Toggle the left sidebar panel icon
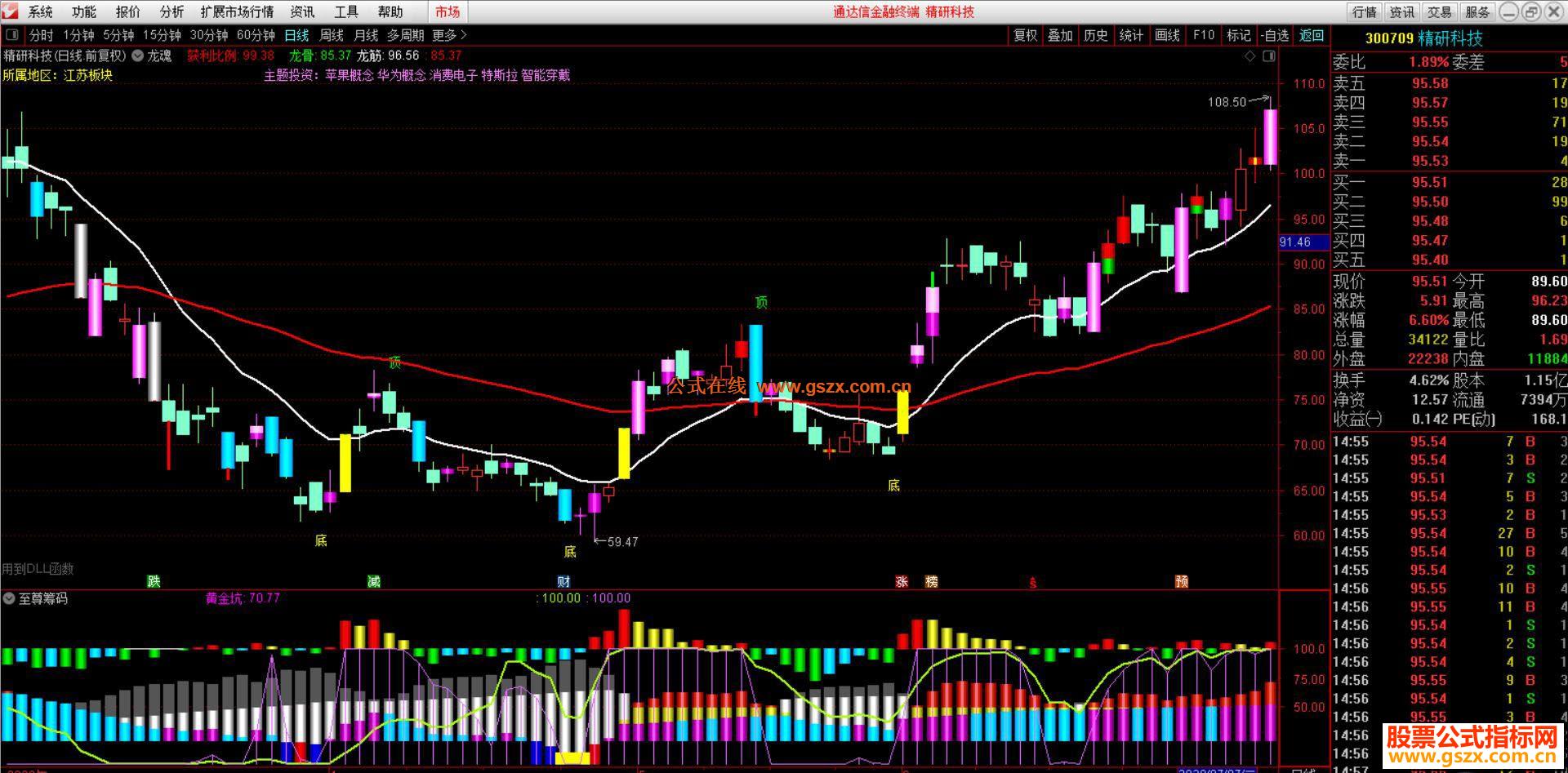 [12, 35]
